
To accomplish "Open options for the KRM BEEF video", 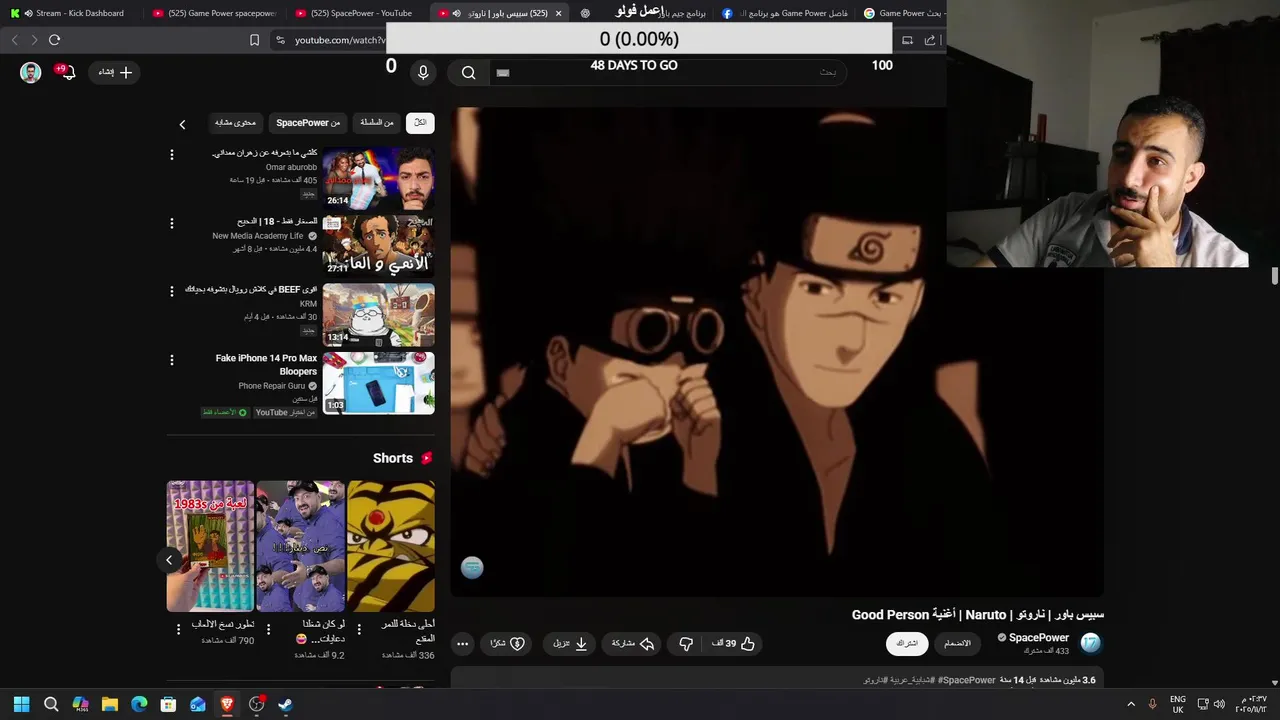I will (x=171, y=291).
